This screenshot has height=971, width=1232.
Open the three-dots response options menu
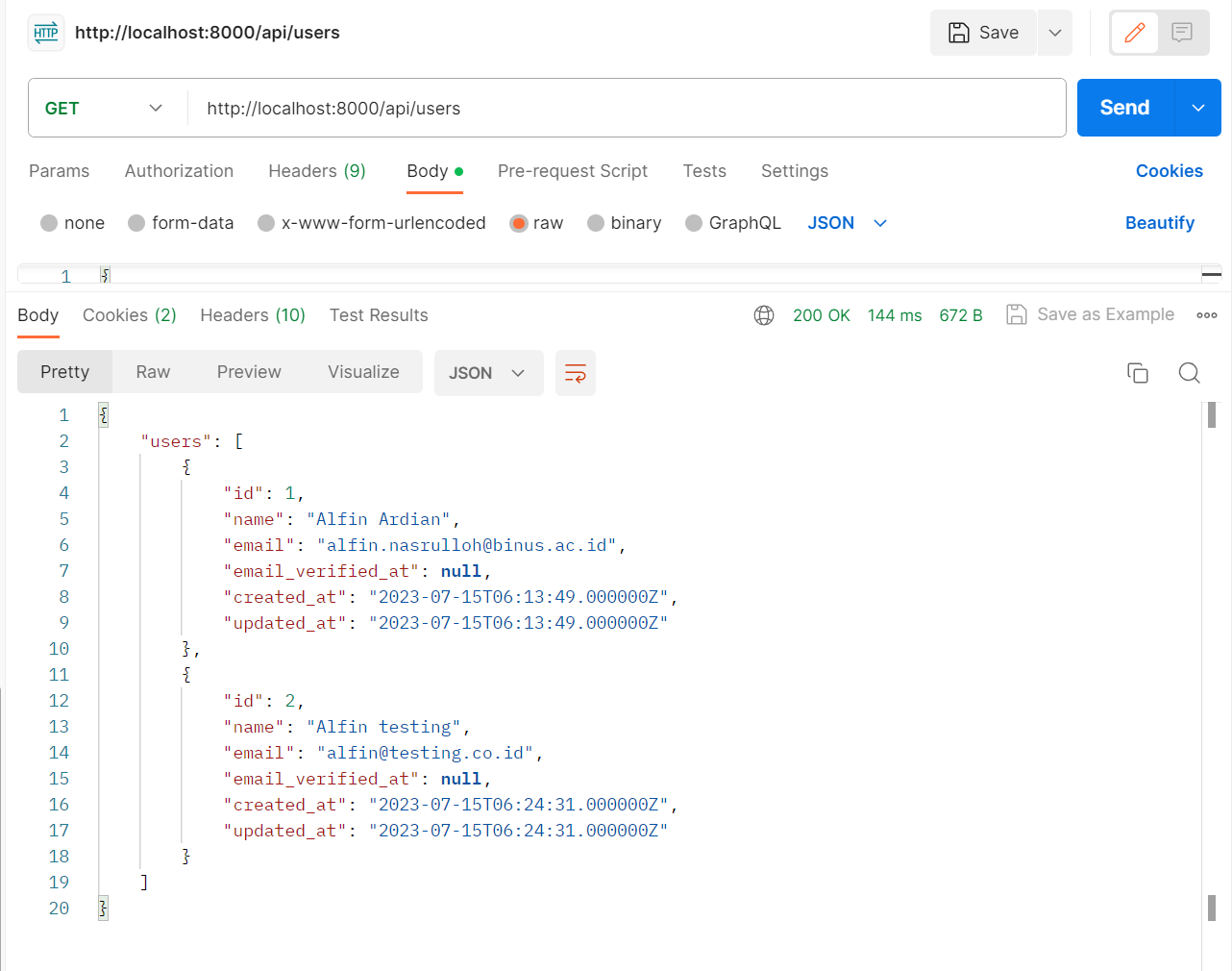(x=1207, y=315)
